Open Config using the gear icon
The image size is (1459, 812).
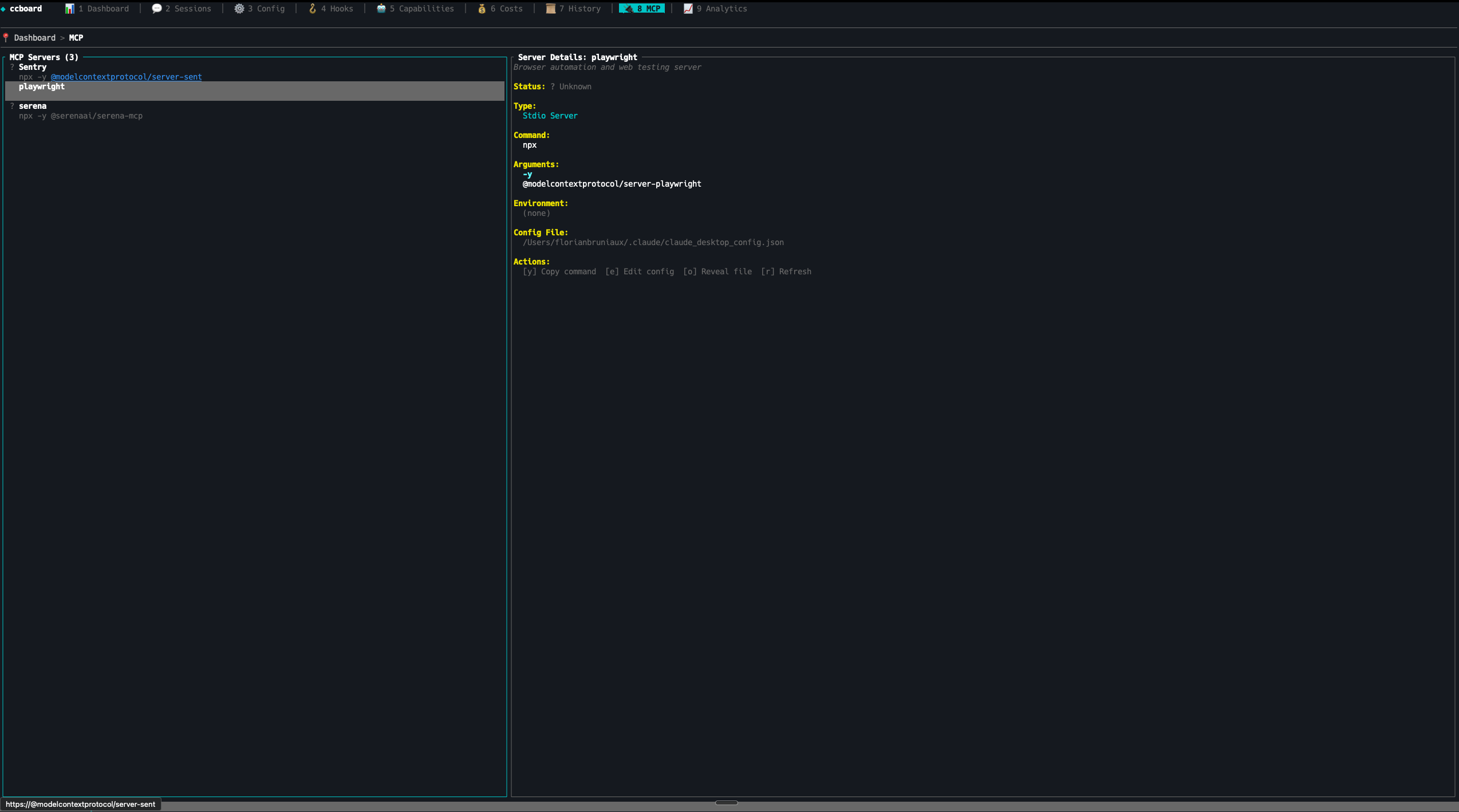click(240, 9)
